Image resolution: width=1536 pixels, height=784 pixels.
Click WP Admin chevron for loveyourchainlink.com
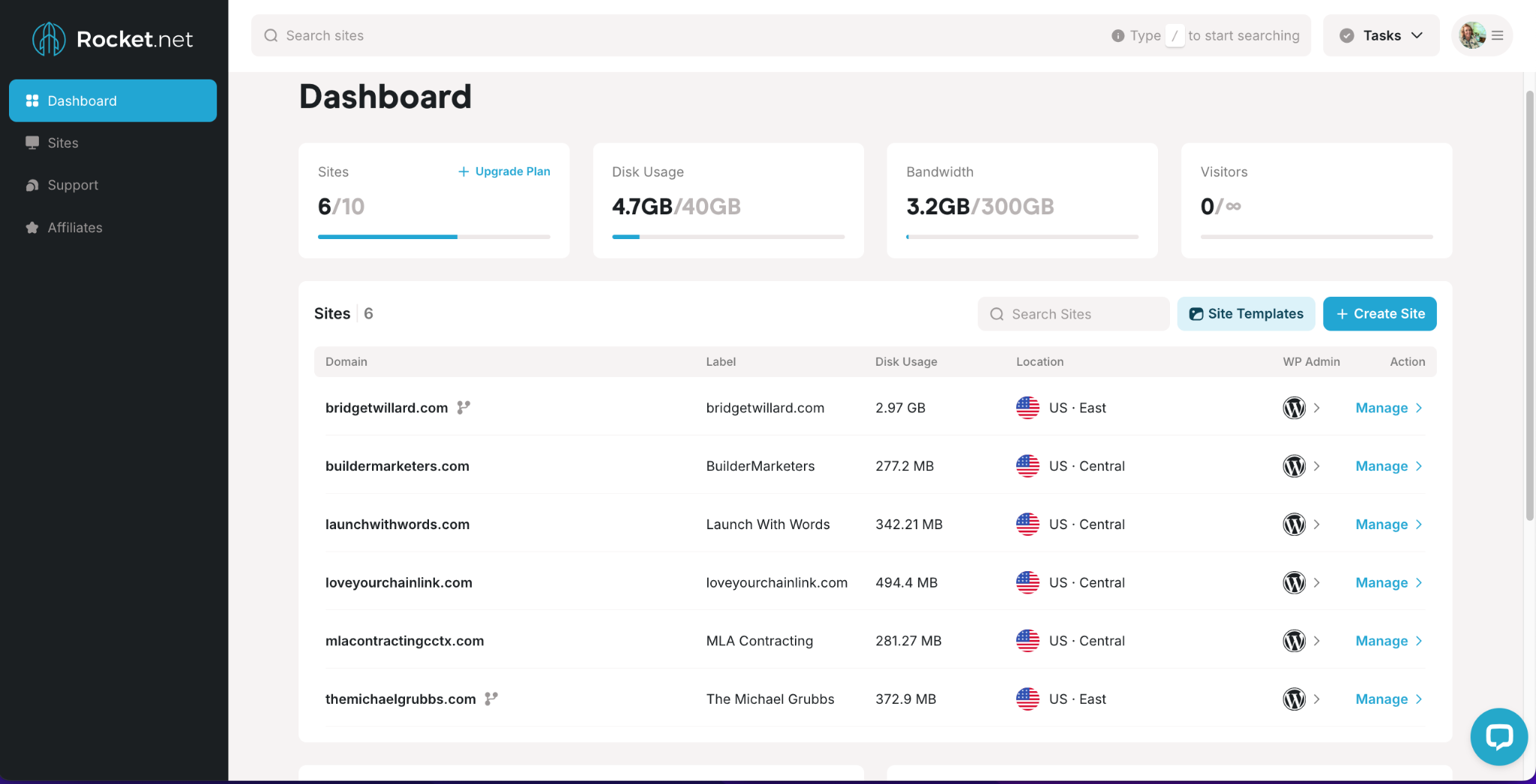click(1316, 582)
